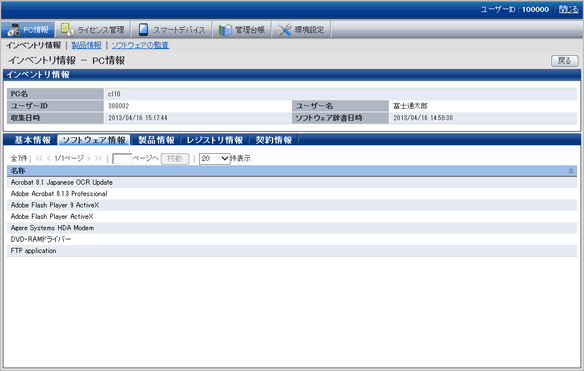The image size is (584, 371).
Task: Open the 管理台帳 menu label
Action: [x=250, y=30]
